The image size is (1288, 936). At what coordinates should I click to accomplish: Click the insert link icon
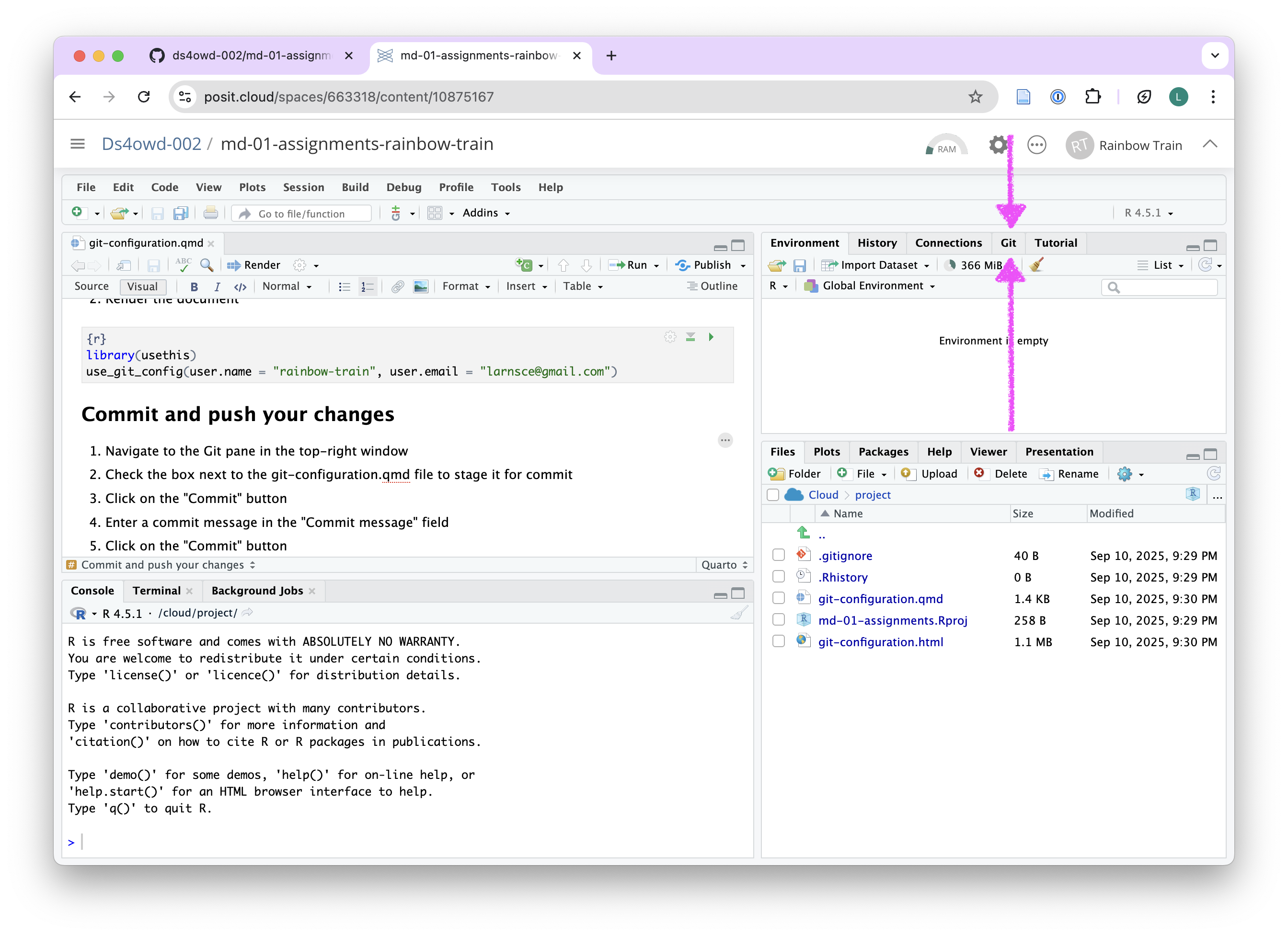point(398,286)
